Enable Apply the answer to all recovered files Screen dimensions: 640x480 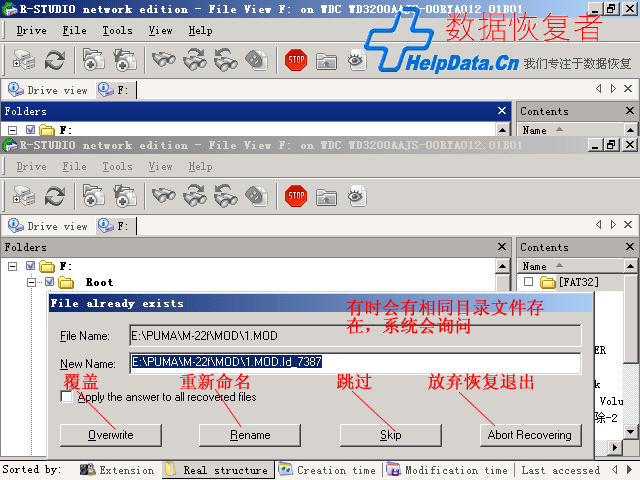point(66,396)
